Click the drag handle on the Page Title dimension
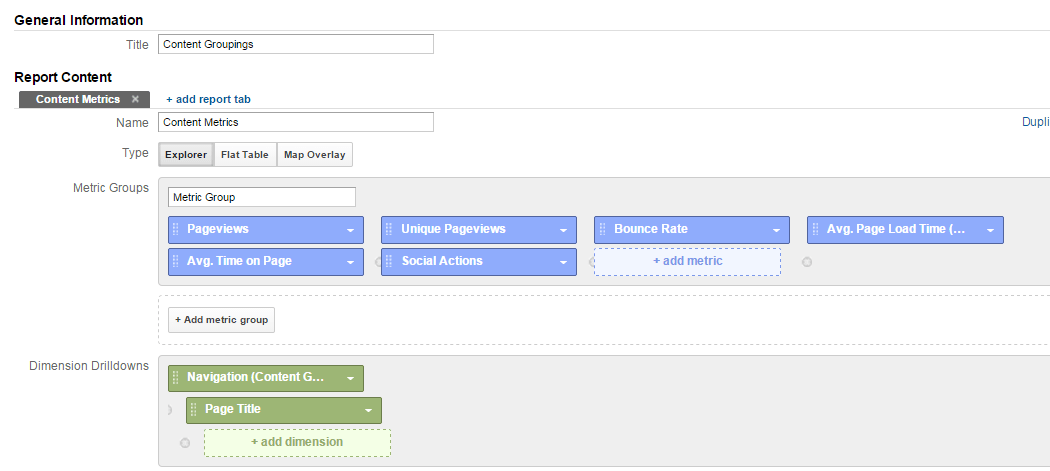 coord(194,409)
